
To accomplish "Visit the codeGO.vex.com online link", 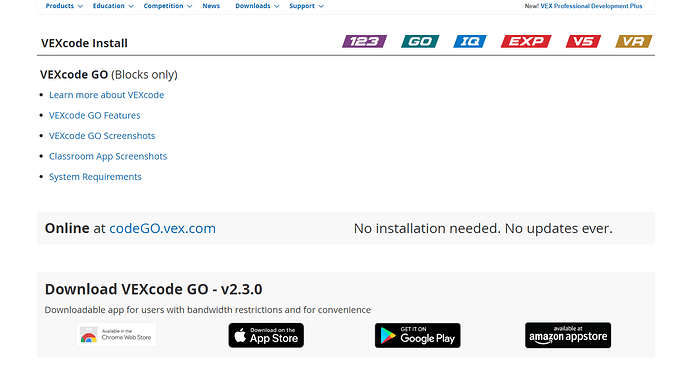I will pos(162,228).
